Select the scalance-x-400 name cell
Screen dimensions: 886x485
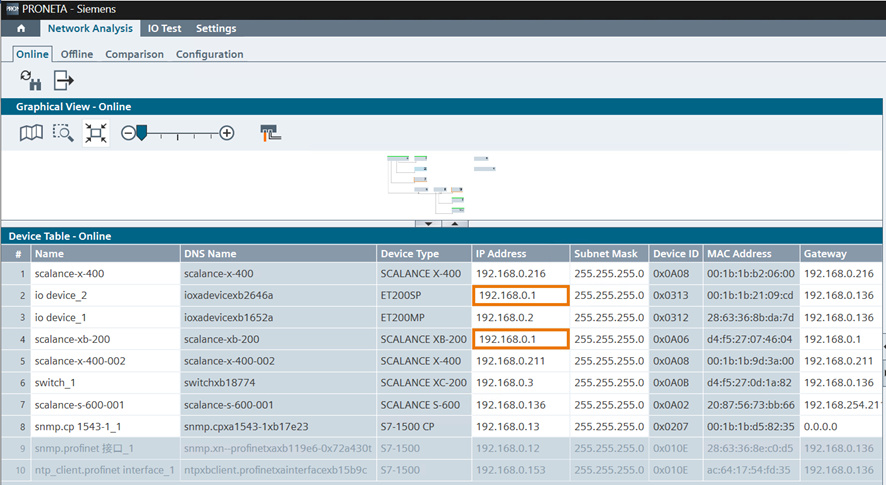(106, 274)
